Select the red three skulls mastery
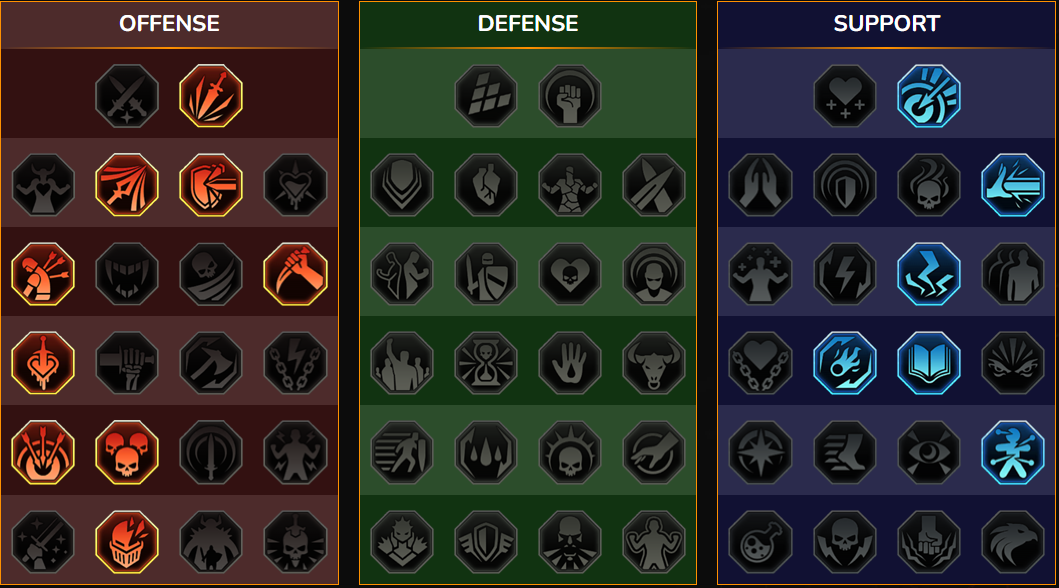Image resolution: width=1059 pixels, height=588 pixels. tap(127, 452)
